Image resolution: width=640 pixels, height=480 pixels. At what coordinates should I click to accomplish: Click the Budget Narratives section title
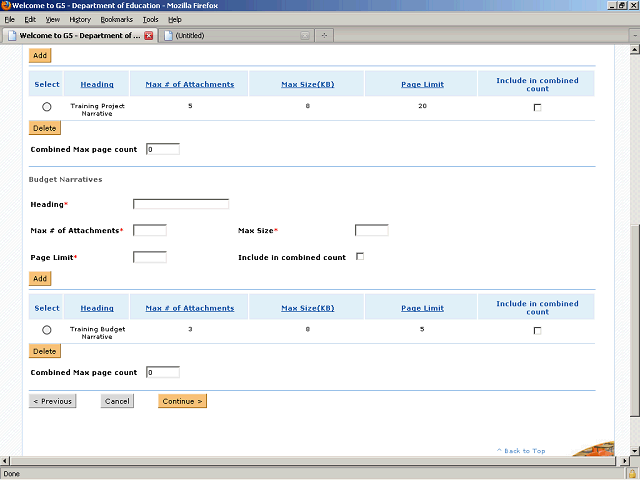(x=65, y=180)
